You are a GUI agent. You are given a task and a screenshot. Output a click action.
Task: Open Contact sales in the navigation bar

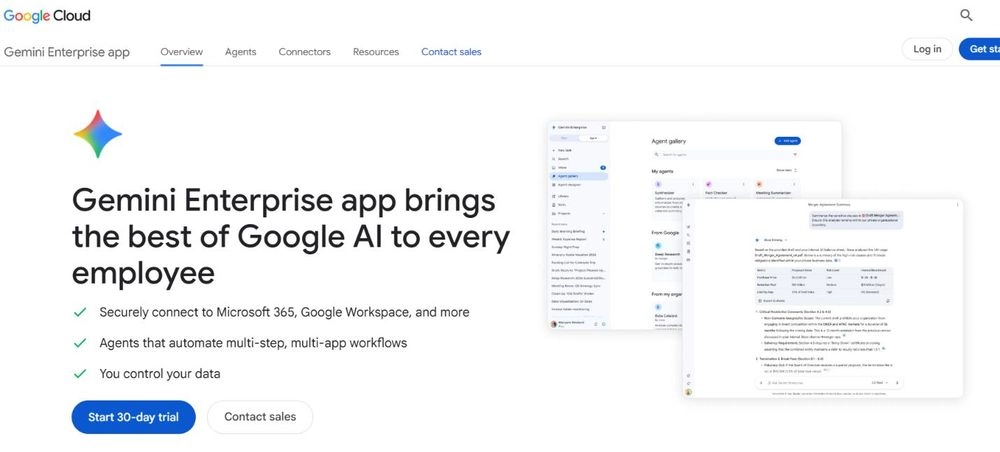pos(452,52)
